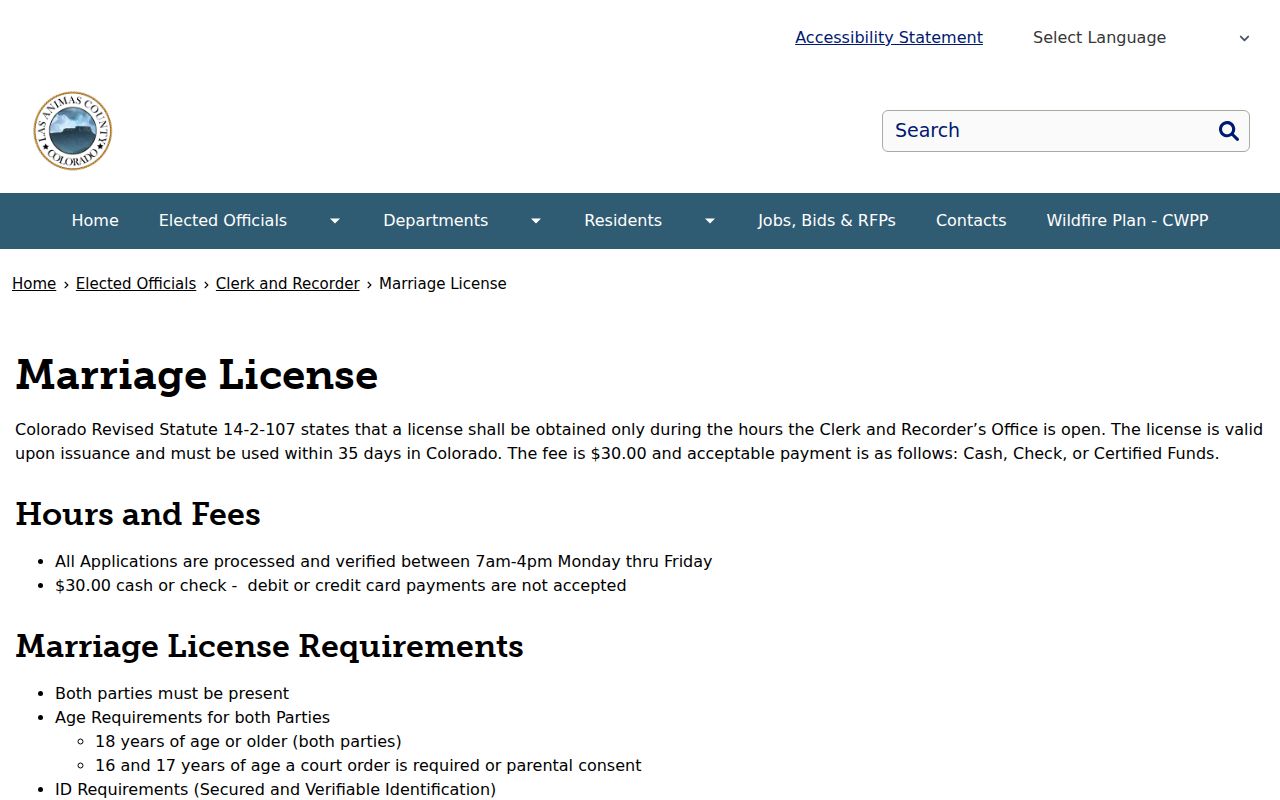Open the Accessibility Statement link
The image size is (1280, 800).
point(889,38)
